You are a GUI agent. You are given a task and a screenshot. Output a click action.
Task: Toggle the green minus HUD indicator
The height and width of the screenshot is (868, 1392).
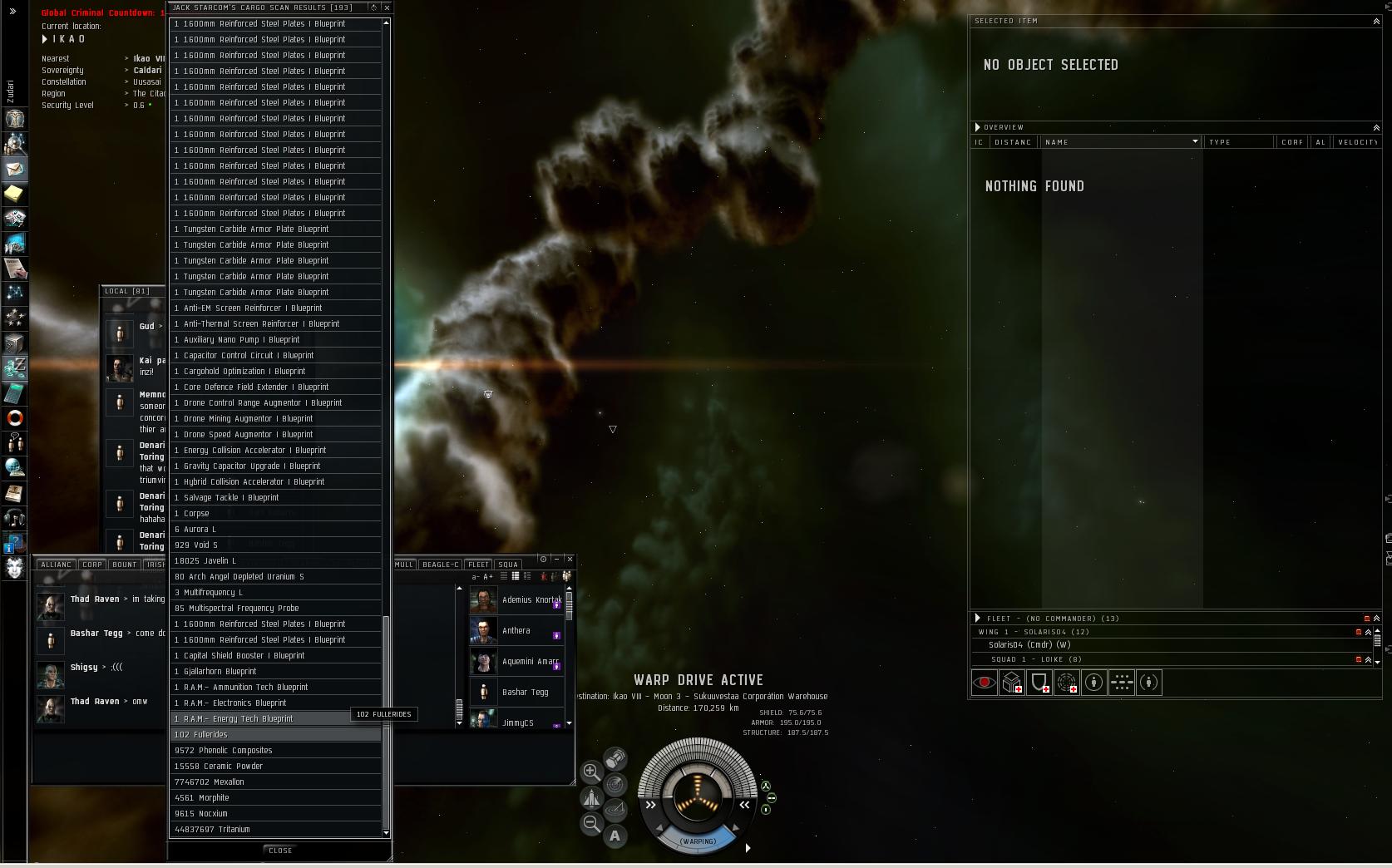pyautogui.click(x=771, y=798)
